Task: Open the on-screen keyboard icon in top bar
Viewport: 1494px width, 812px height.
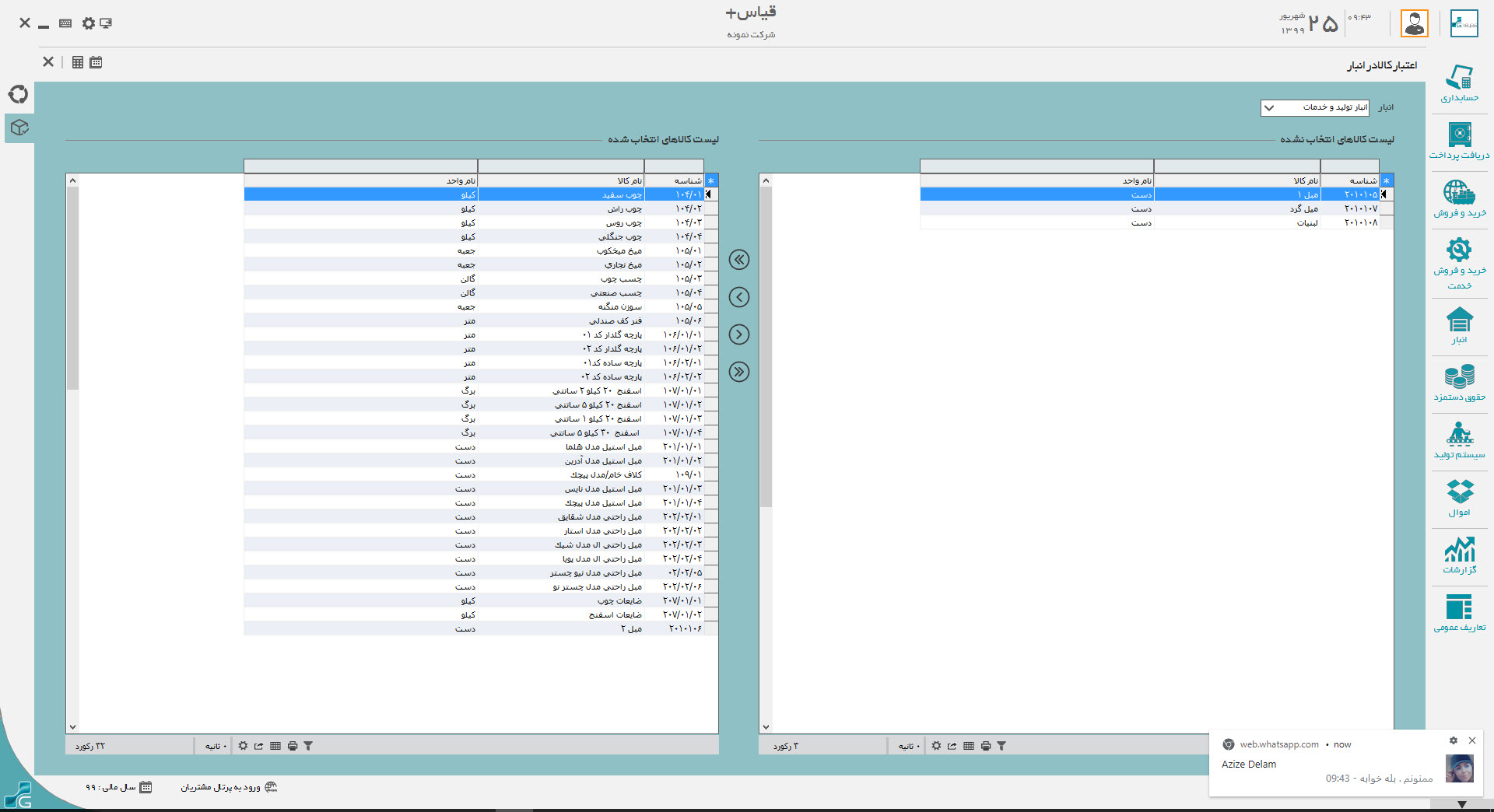Action: (x=65, y=23)
